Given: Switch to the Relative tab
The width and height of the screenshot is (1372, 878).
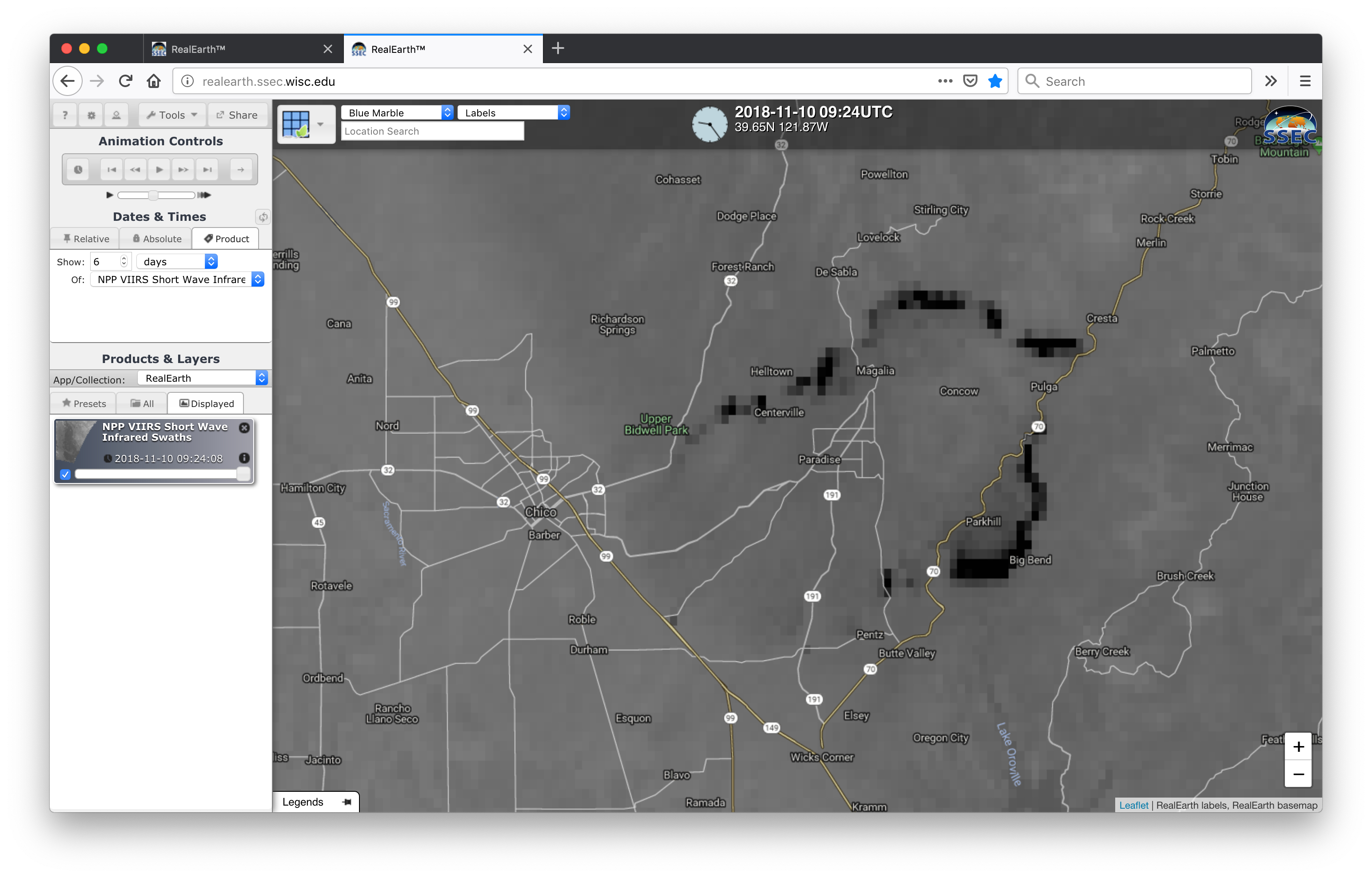Looking at the screenshot, I should [x=85, y=238].
